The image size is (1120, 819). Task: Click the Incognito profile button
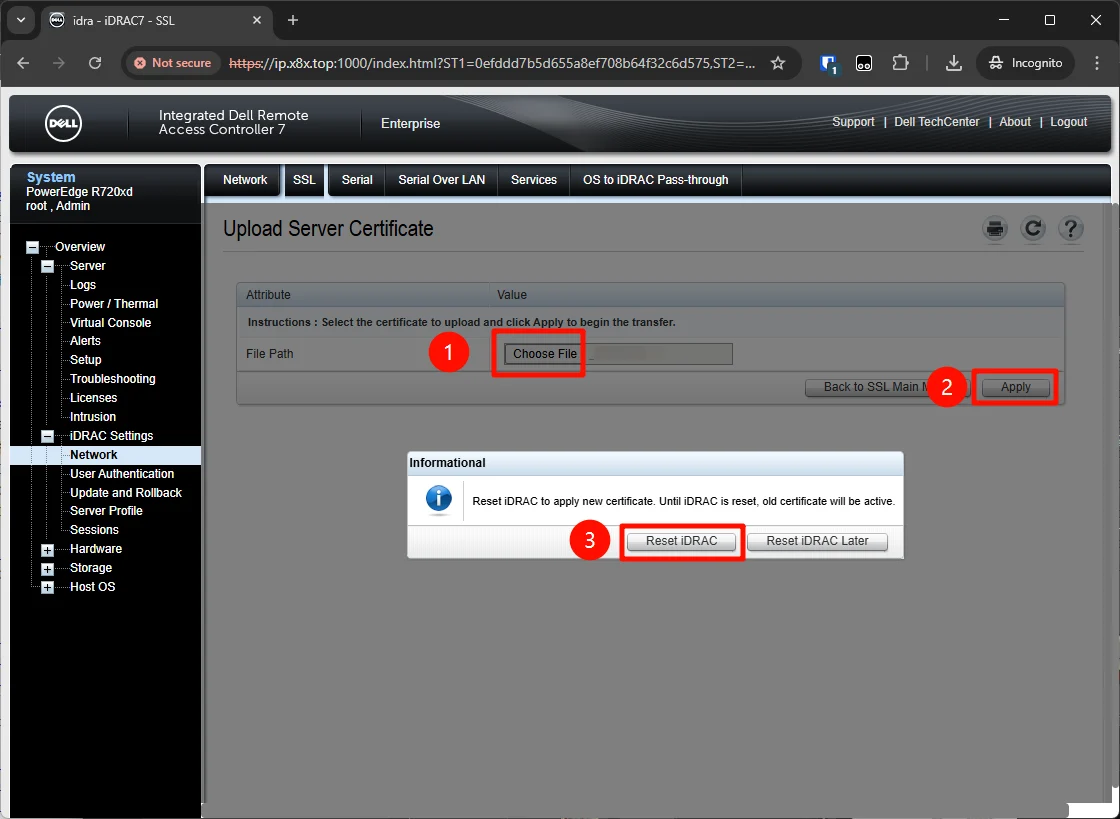coord(1025,63)
